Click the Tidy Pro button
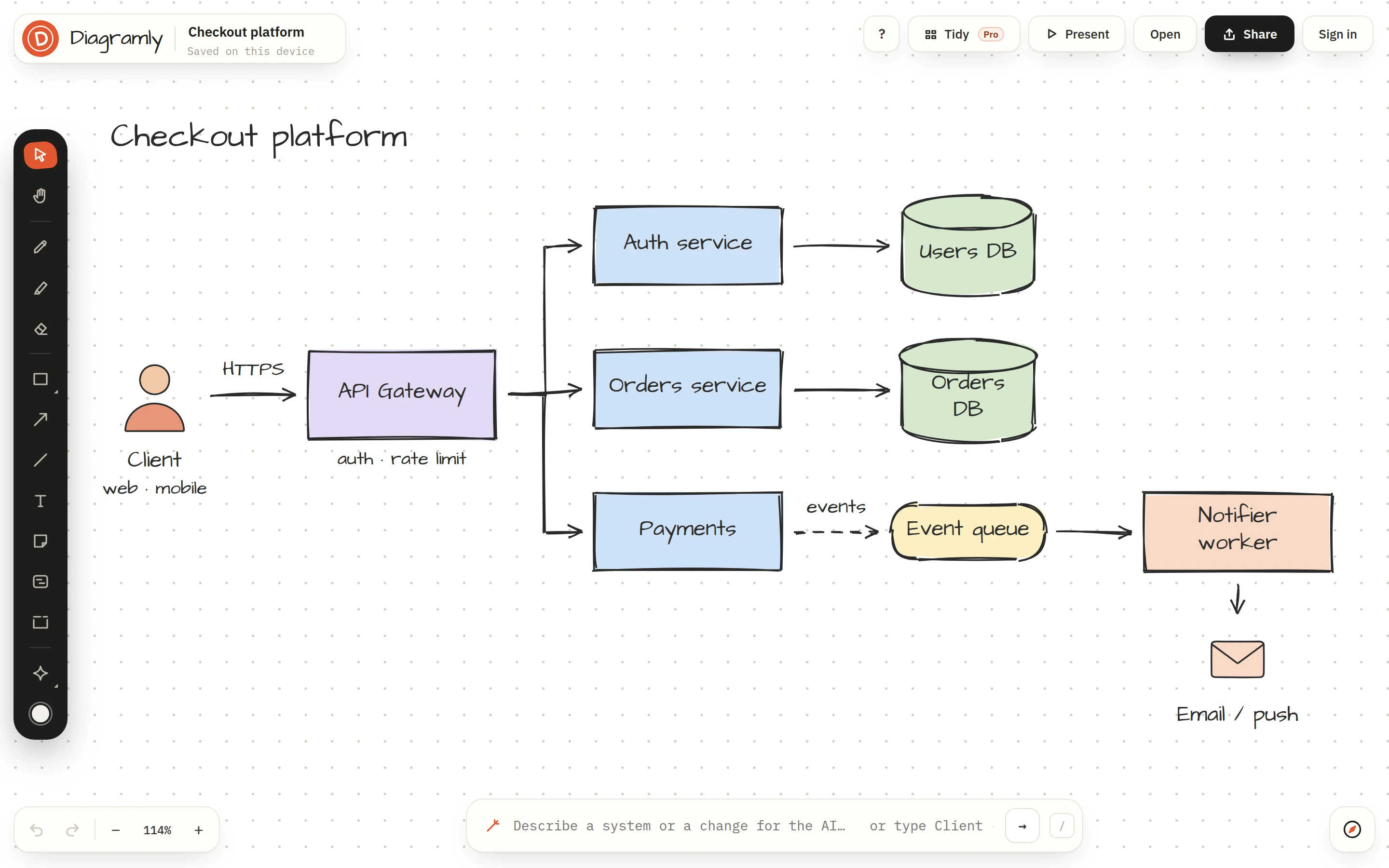The image size is (1389, 868). pos(964,34)
